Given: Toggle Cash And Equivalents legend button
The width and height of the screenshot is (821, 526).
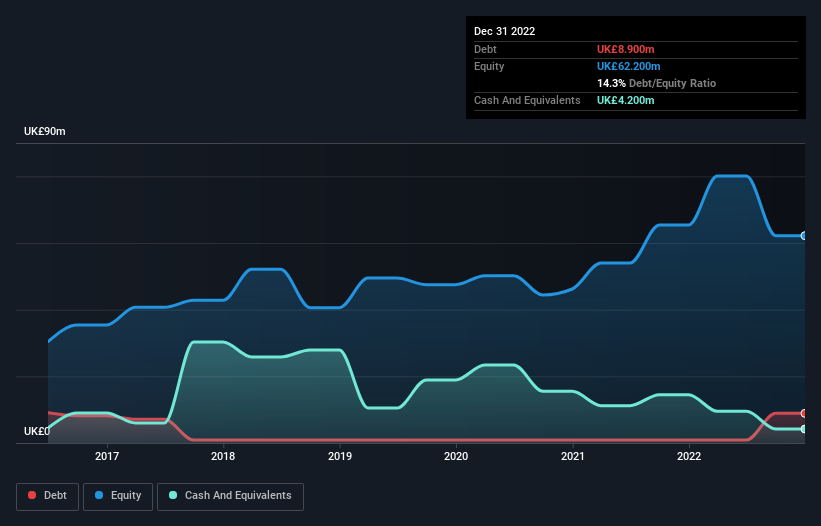Looking at the screenshot, I should (x=230, y=496).
